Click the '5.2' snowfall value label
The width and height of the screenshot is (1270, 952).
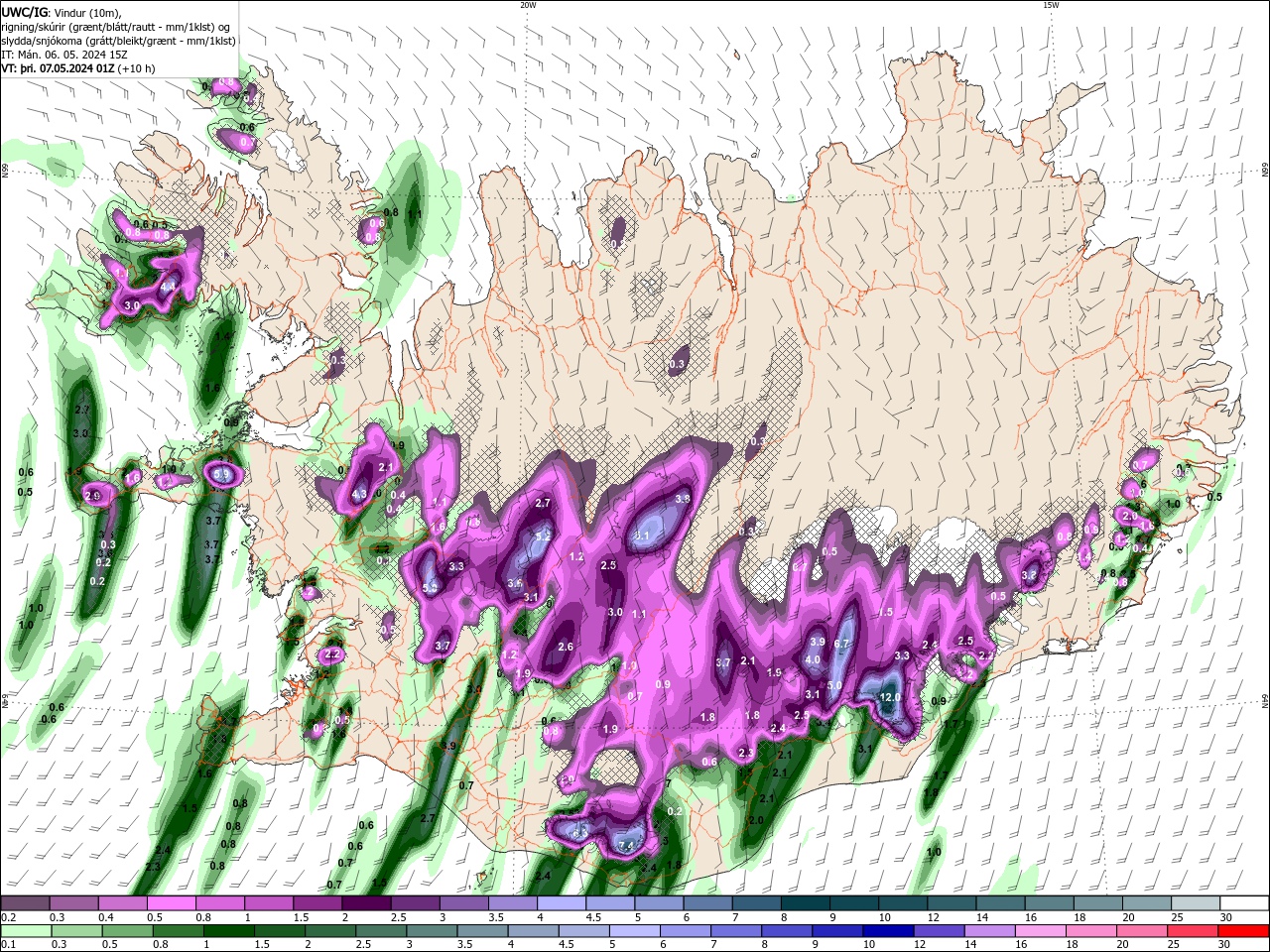coord(543,536)
